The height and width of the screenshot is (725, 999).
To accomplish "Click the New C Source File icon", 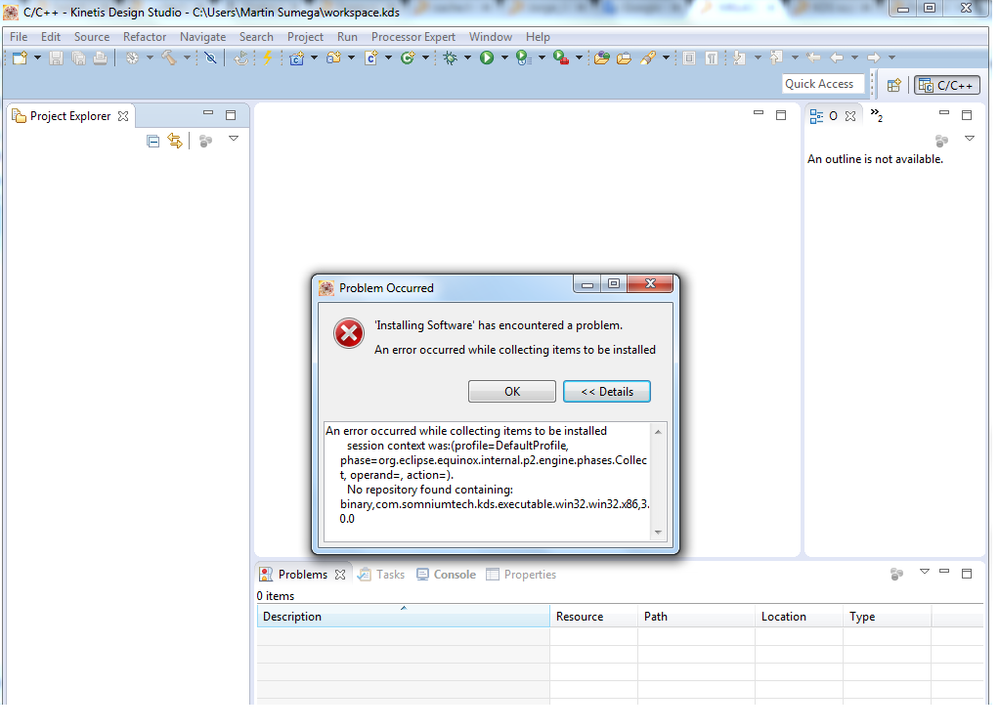I will (x=371, y=58).
